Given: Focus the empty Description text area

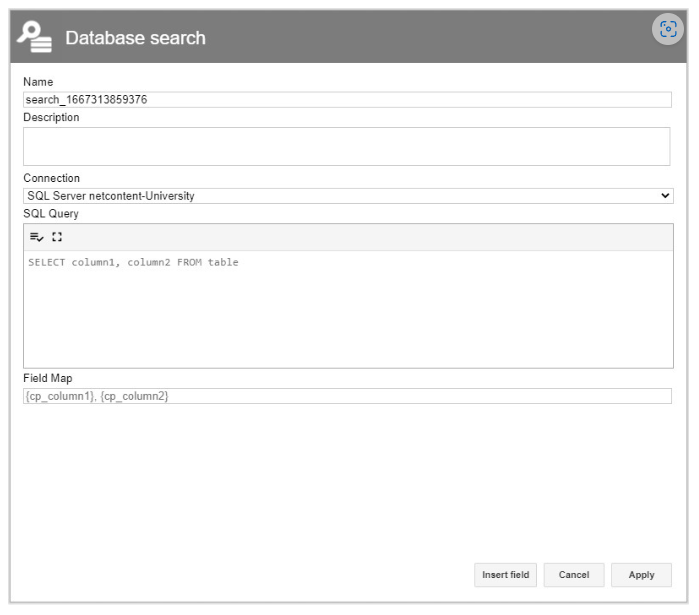Looking at the screenshot, I should (346, 147).
